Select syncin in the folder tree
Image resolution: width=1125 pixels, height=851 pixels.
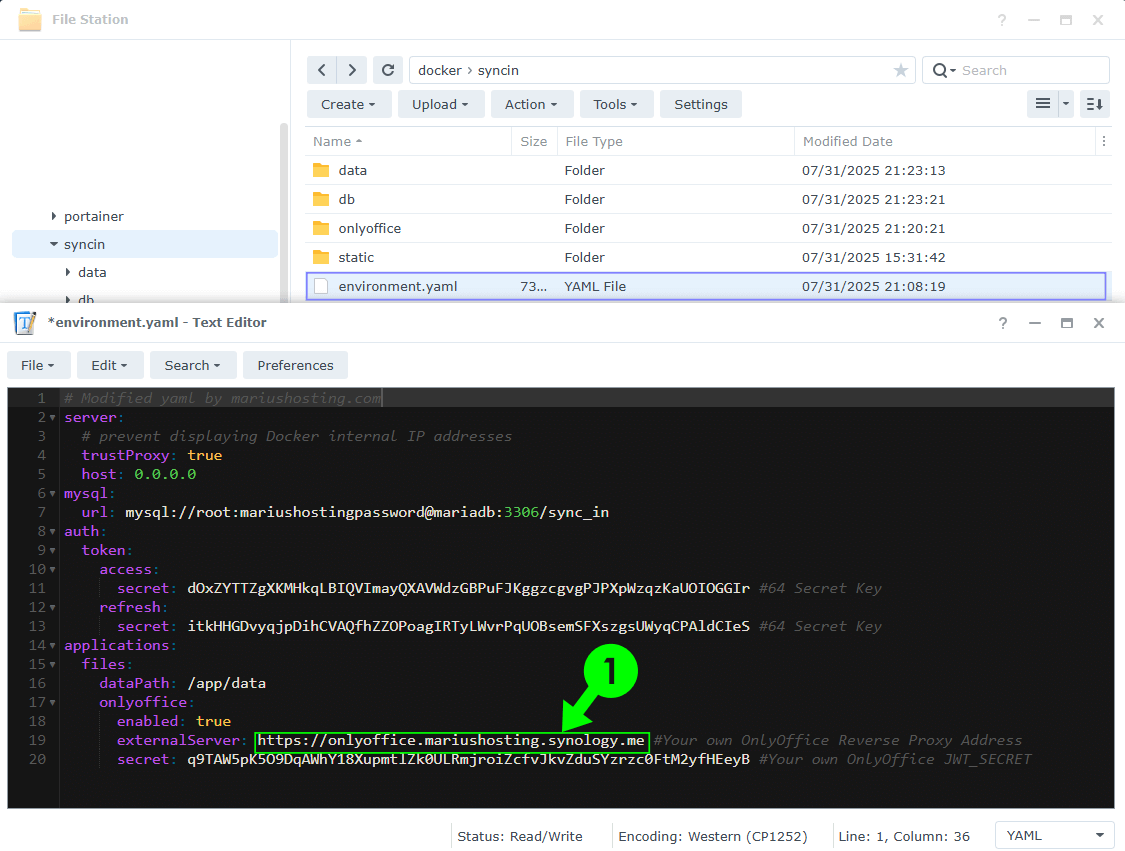coord(84,244)
